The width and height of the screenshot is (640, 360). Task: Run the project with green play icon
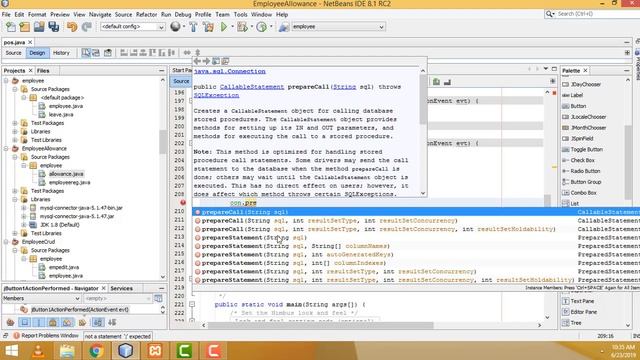224,27
